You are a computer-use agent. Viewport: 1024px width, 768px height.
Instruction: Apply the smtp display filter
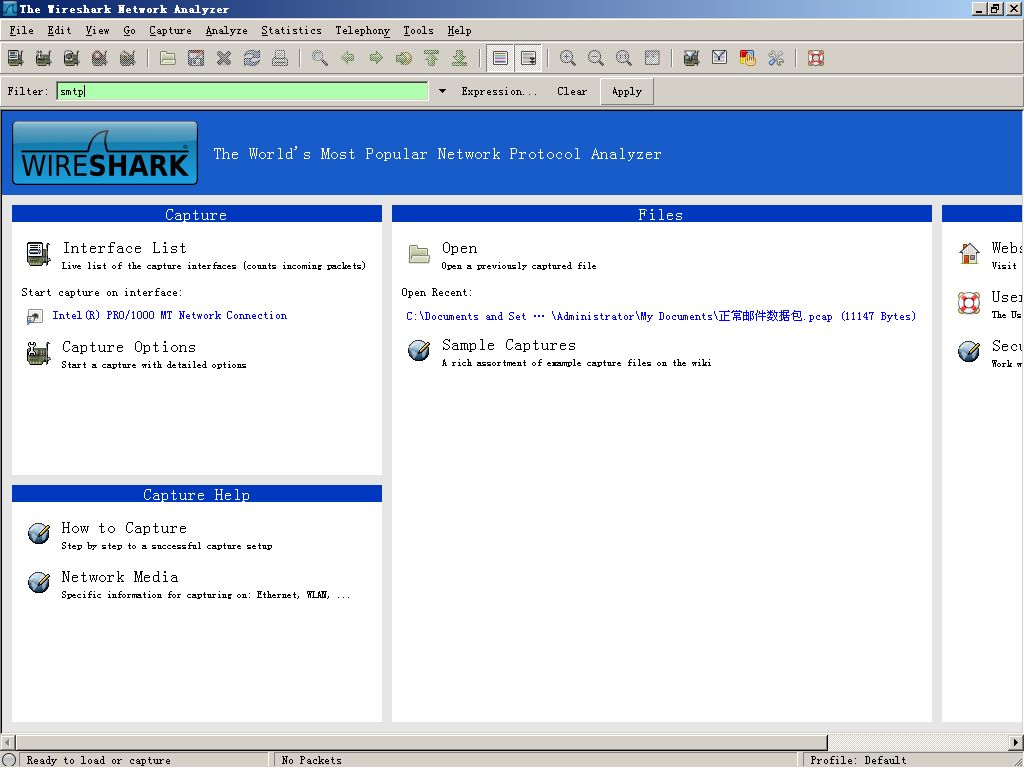tap(627, 91)
